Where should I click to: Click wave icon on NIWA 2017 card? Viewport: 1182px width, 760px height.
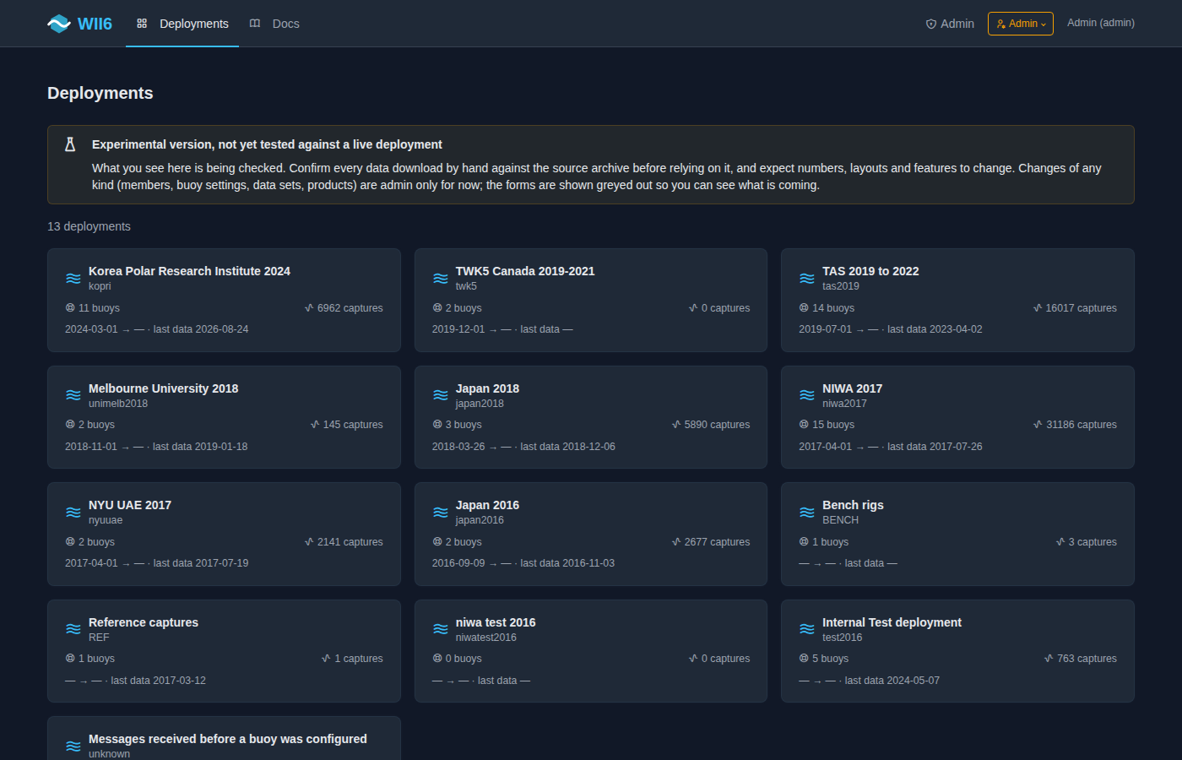click(x=807, y=395)
